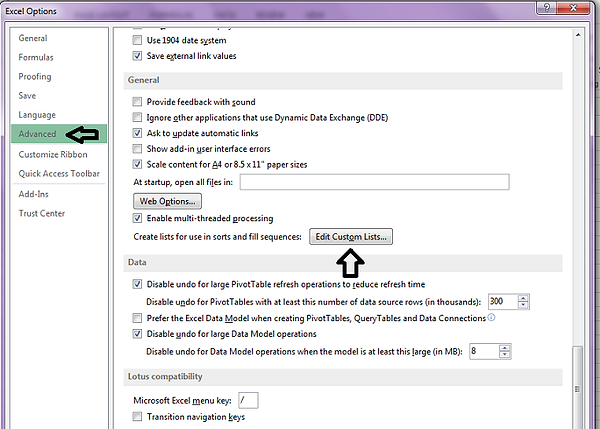Image resolution: width=600 pixels, height=429 pixels.
Task: Open the General options category
Action: 33,38
